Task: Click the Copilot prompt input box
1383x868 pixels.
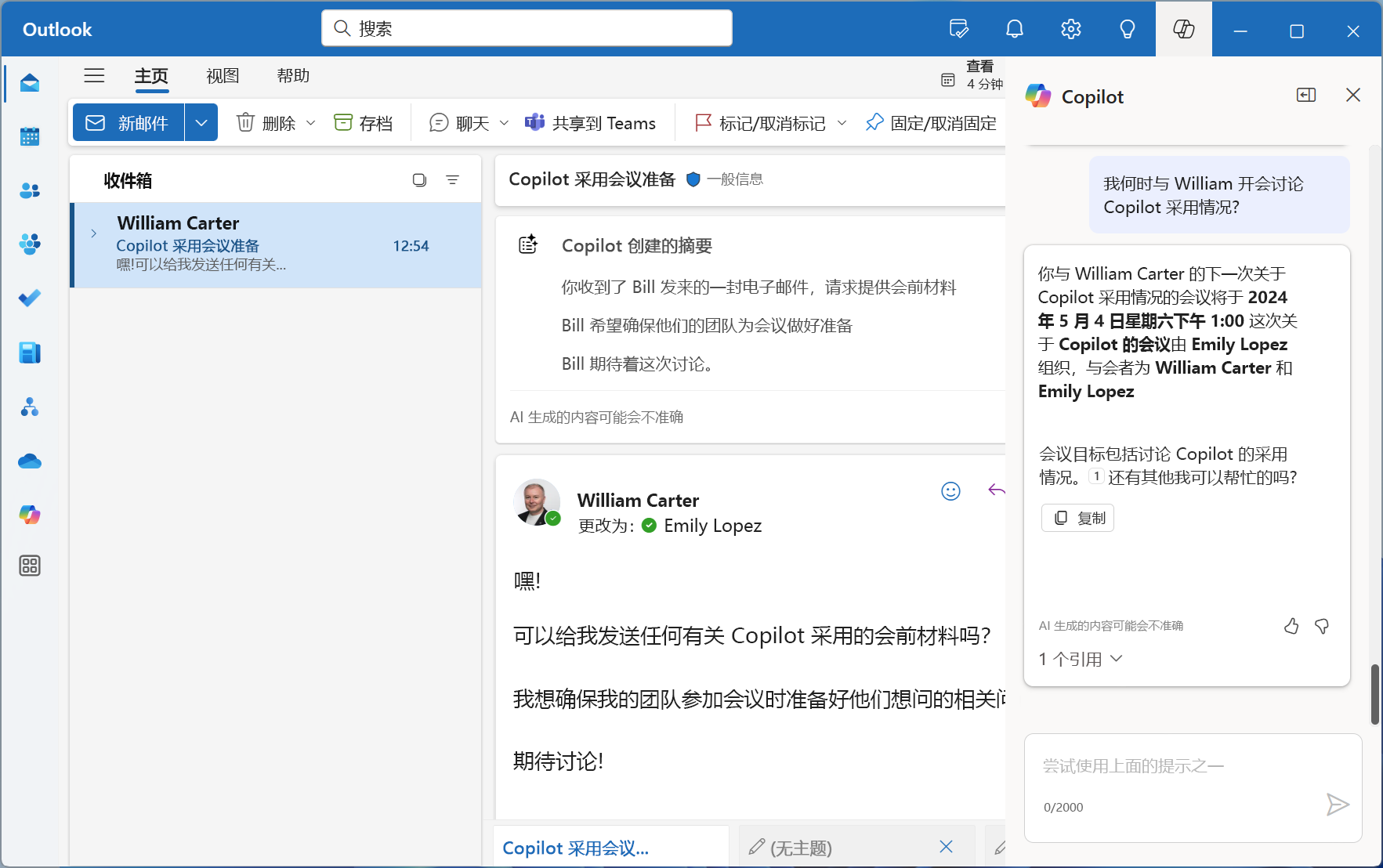Action: click(1193, 788)
